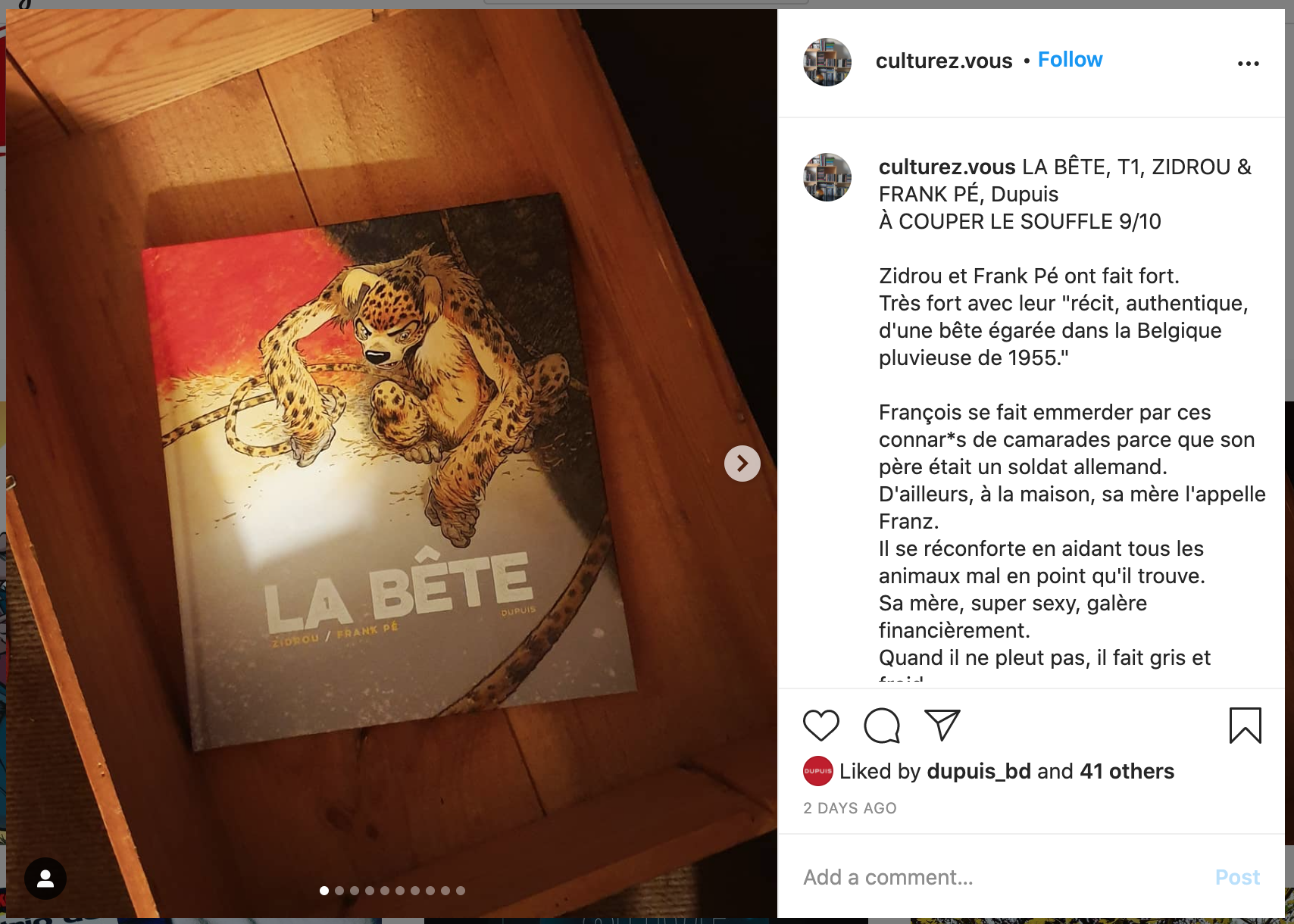This screenshot has width=1294, height=924.
Task: View the 41 others who liked
Action: [1127, 771]
